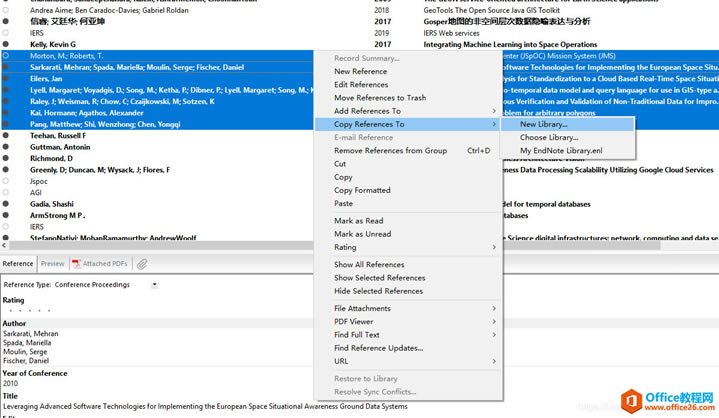The image size is (719, 418).
Task: Switch to the Preview tab
Action: click(53, 264)
